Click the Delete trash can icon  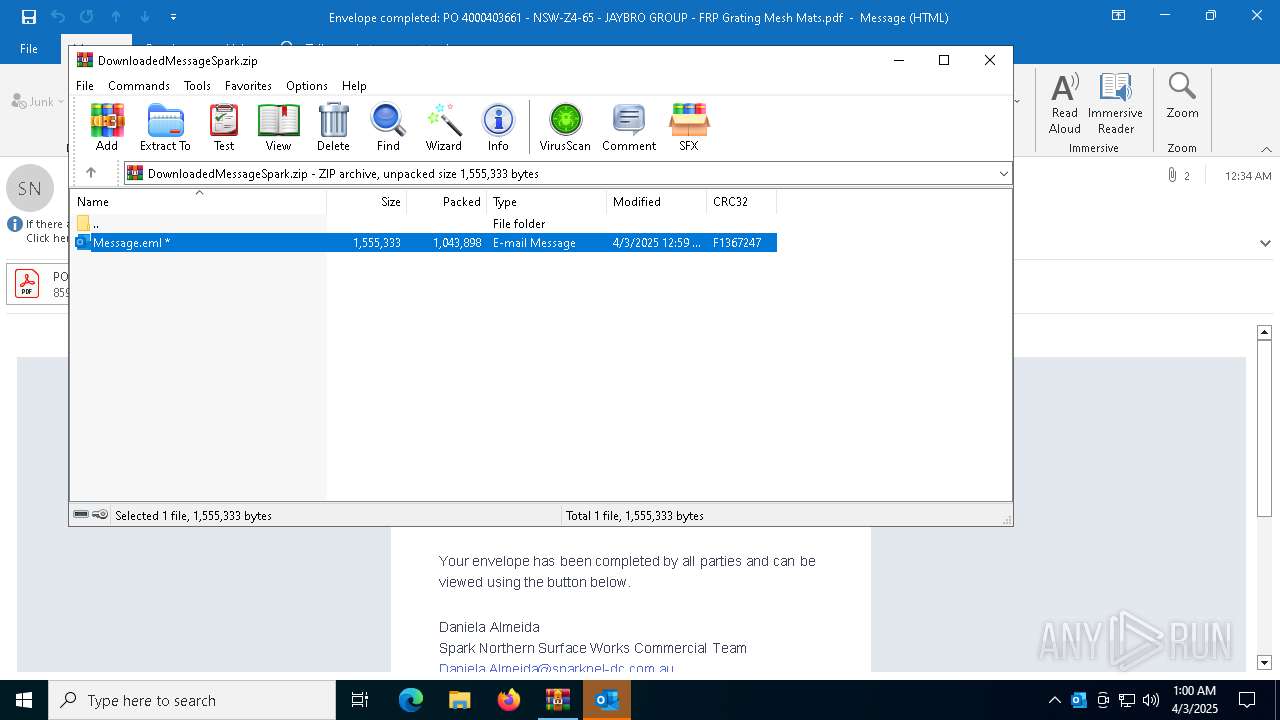click(x=333, y=127)
